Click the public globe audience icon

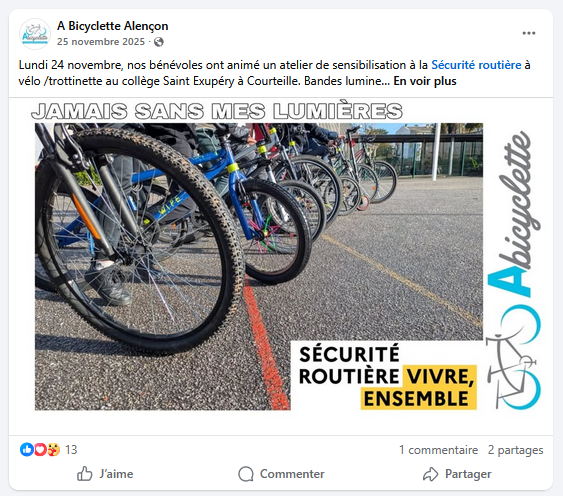159,42
